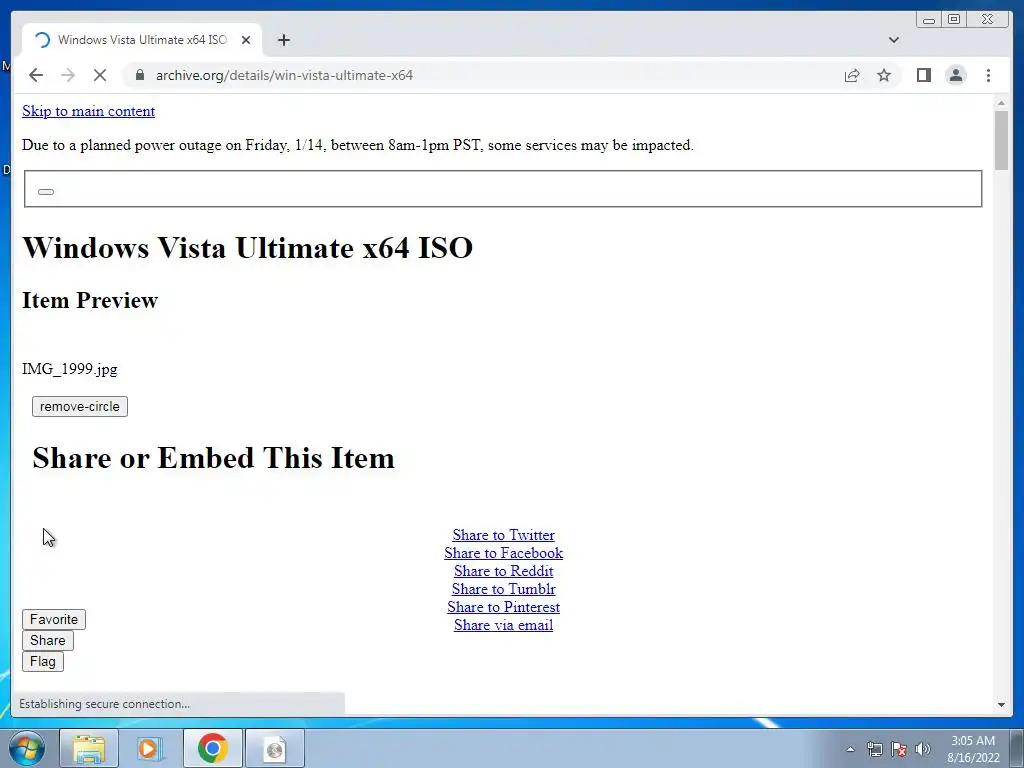
Task: Open the taskbar clock showing 3:05 AM
Action: click(973, 749)
